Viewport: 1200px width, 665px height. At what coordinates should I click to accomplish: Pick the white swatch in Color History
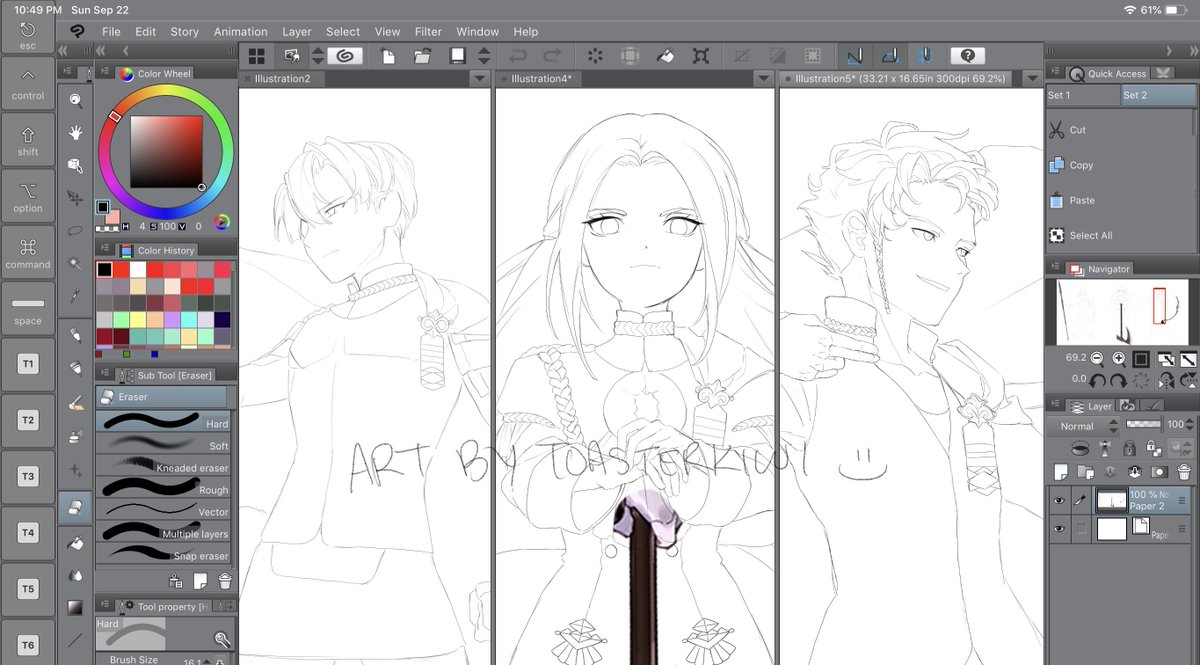(x=138, y=270)
